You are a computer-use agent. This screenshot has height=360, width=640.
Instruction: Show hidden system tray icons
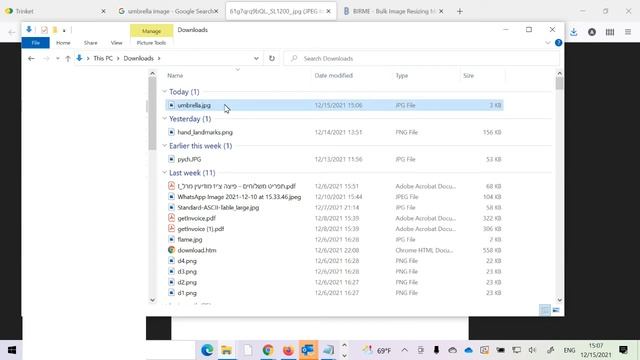click(x=404, y=350)
